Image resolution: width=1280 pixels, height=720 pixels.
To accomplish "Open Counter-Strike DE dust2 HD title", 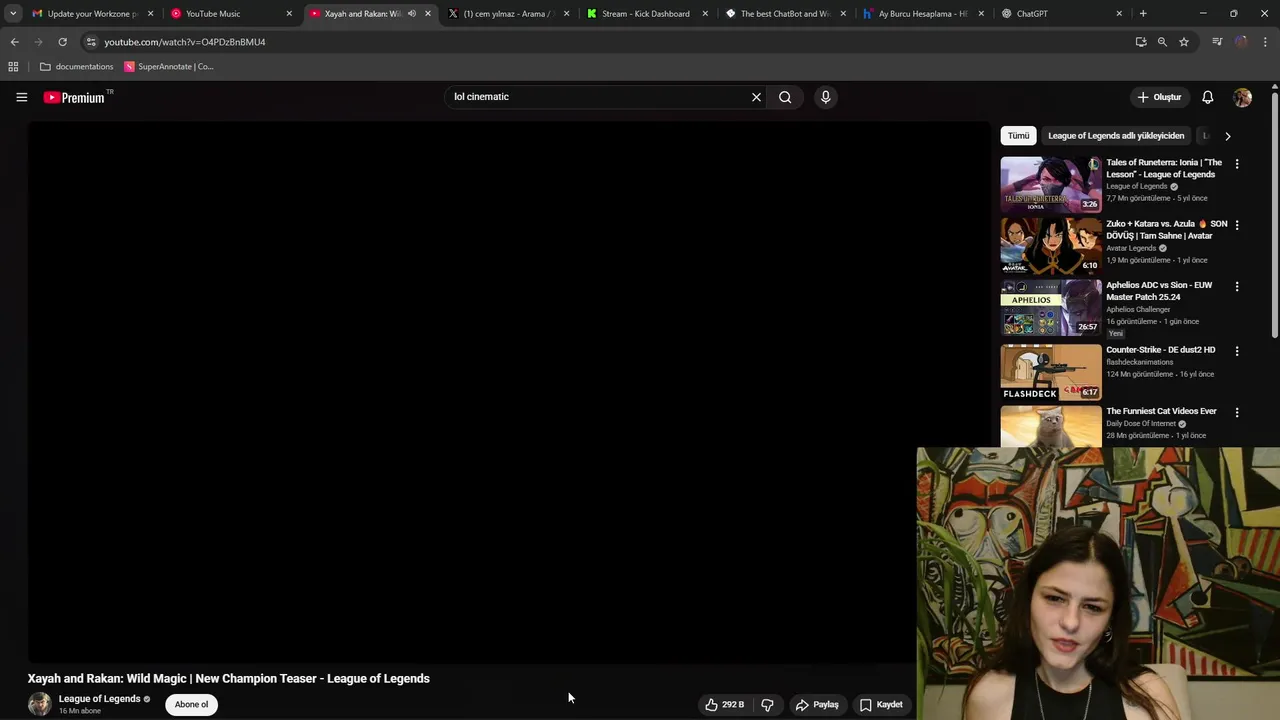I will pyautogui.click(x=1160, y=350).
